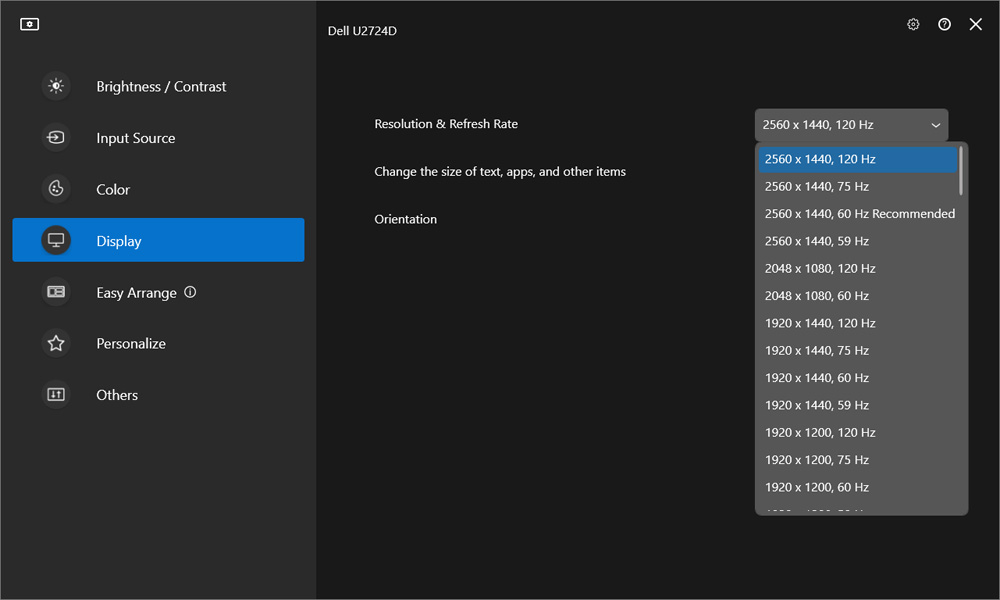Viewport: 1000px width, 600px height.
Task: Switch to the Color section
Action: (x=158, y=189)
